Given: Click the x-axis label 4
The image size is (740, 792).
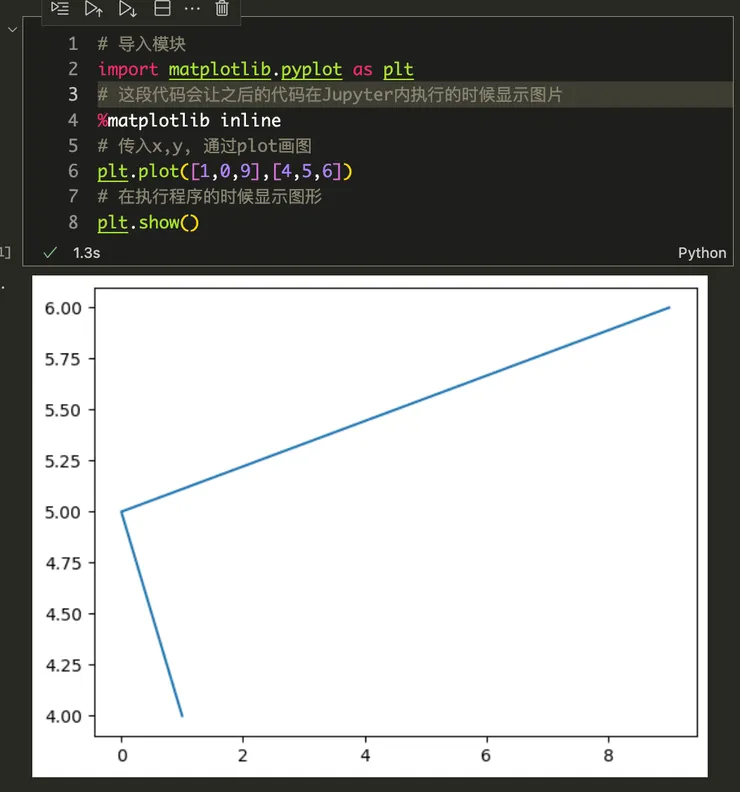Looking at the screenshot, I should [365, 756].
